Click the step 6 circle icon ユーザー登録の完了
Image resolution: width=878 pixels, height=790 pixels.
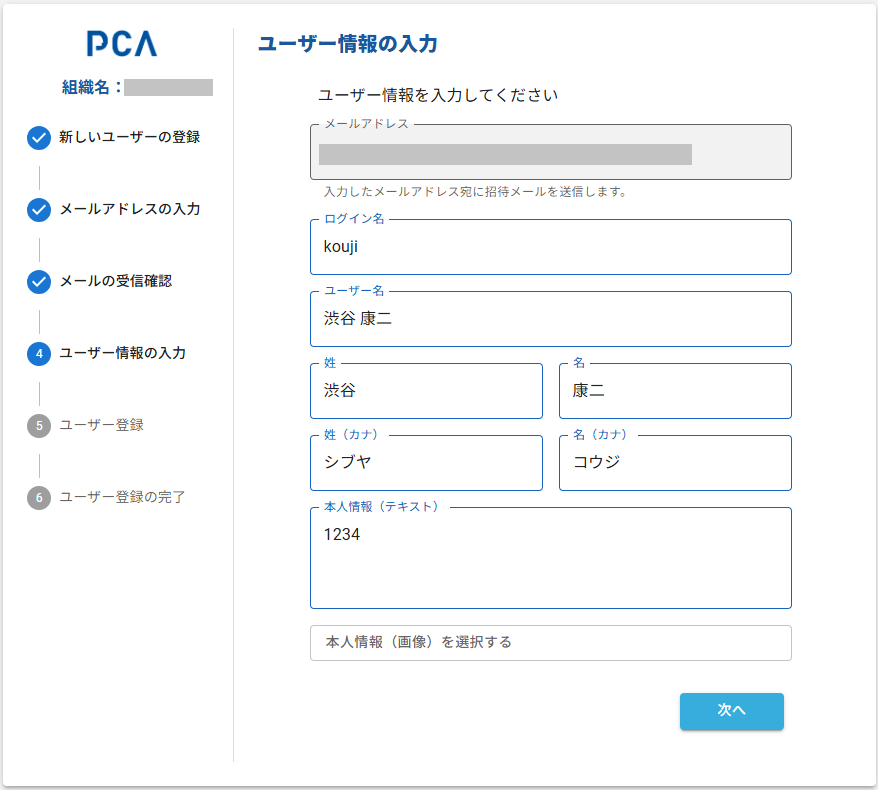tap(38, 498)
